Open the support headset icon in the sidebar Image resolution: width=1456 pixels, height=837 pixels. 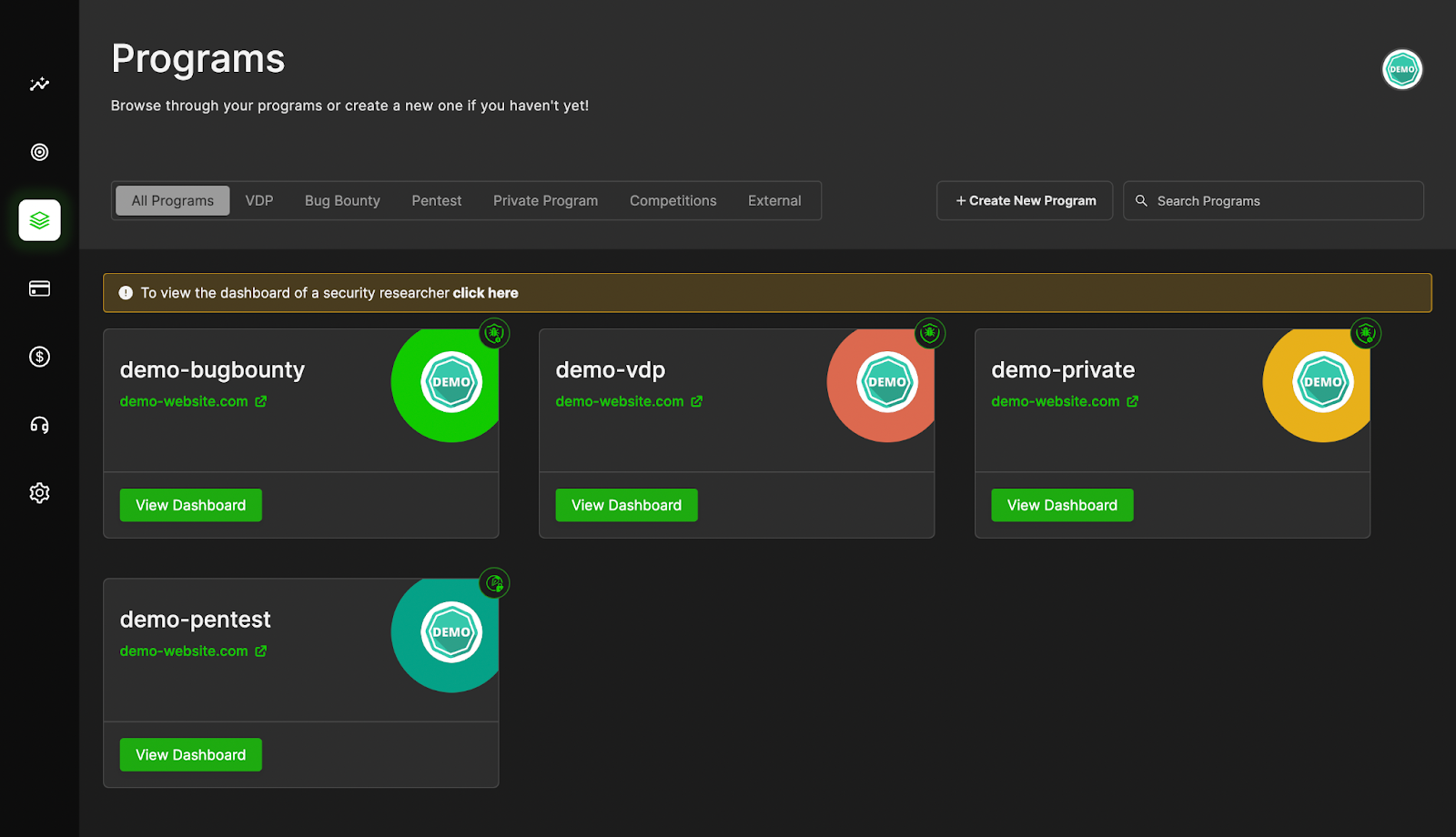tap(39, 425)
